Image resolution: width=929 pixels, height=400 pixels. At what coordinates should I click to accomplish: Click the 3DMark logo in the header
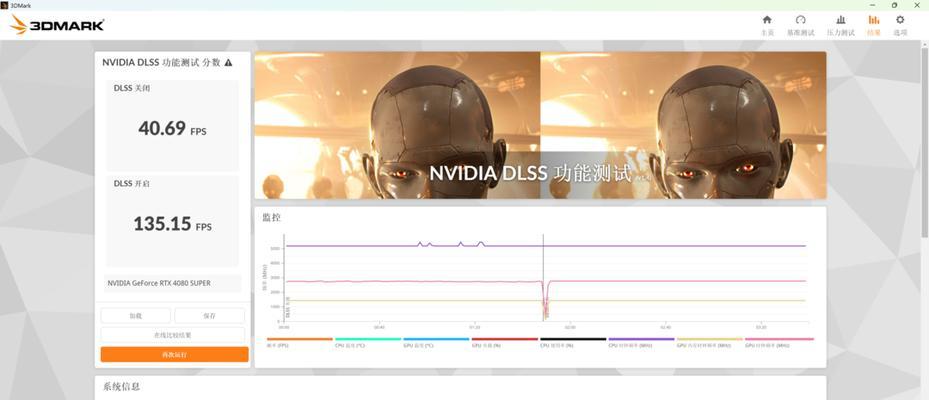point(57,25)
